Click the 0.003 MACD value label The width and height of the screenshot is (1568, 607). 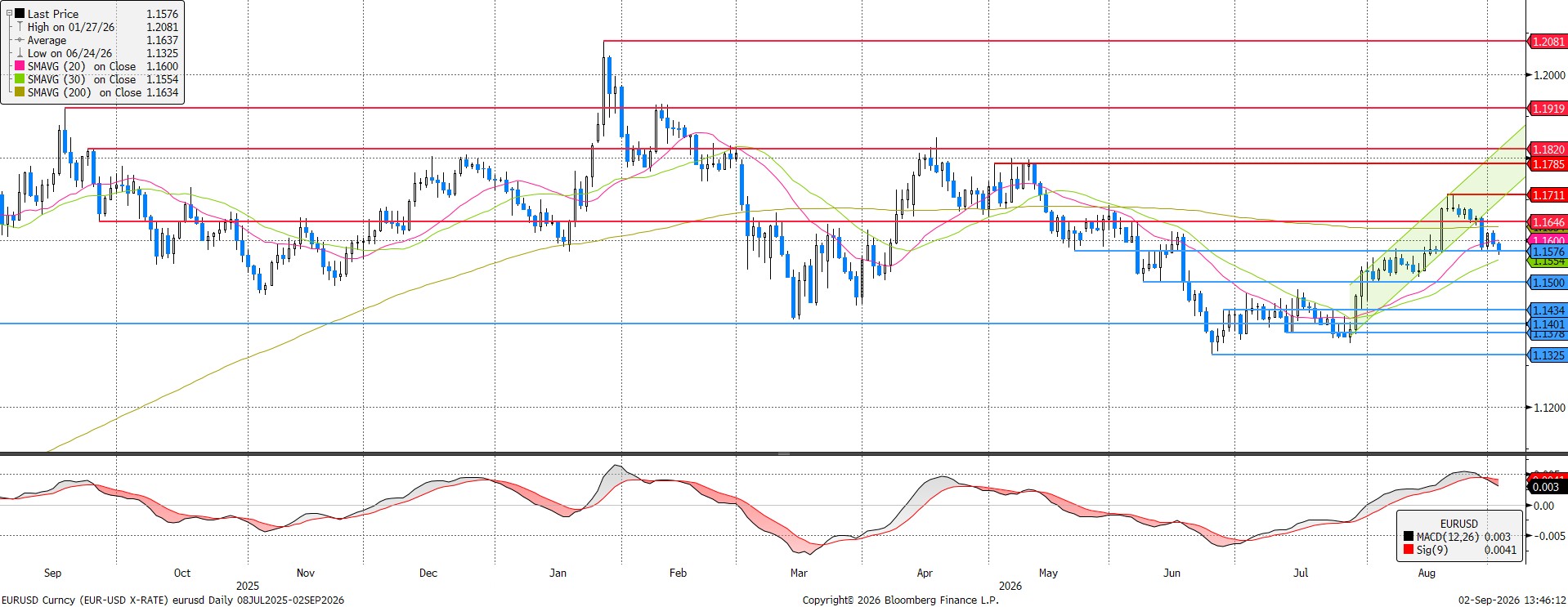(x=1545, y=487)
